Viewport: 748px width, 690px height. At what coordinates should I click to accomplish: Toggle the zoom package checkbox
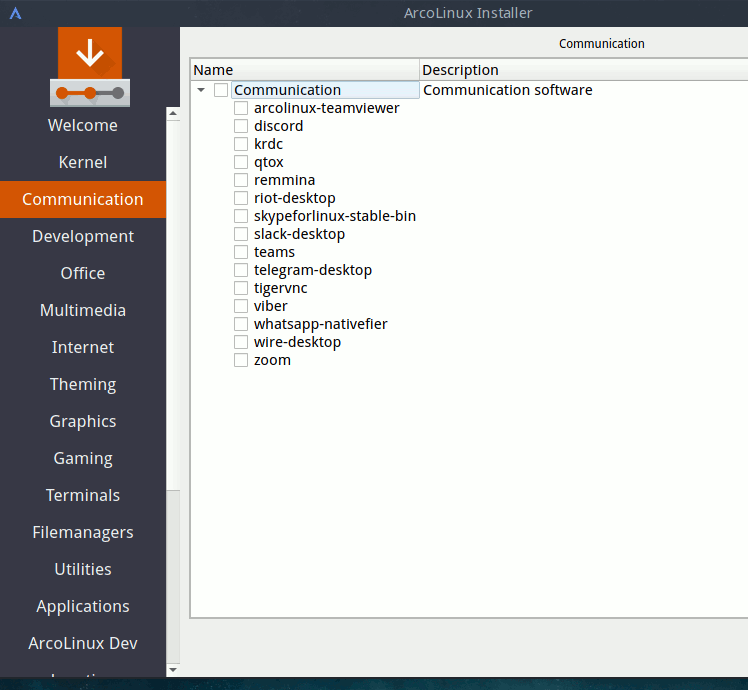pos(241,360)
